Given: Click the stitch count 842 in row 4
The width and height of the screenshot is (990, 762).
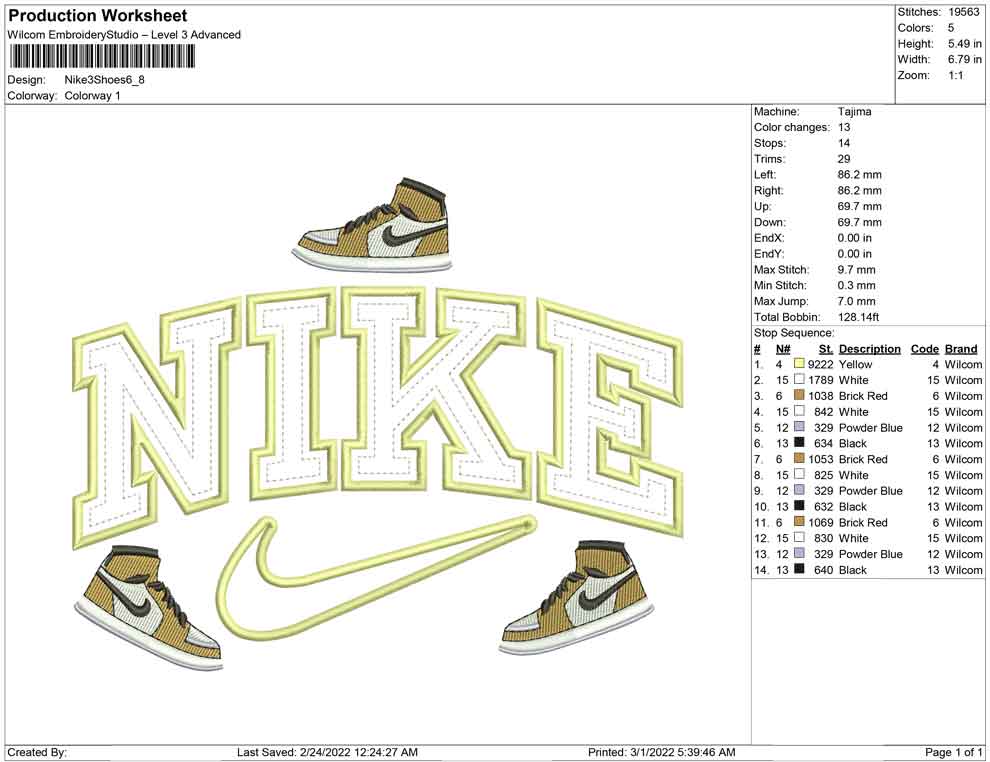Looking at the screenshot, I should tap(823, 412).
